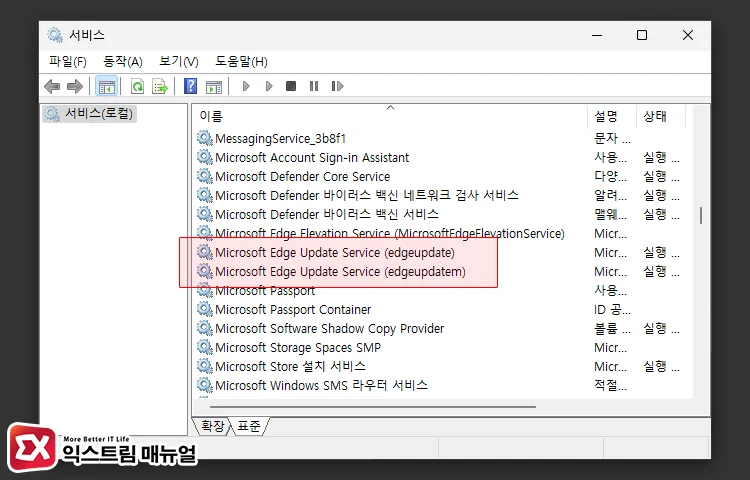The height and width of the screenshot is (480, 750).
Task: Click the horizontal scrollbar of services list
Action: click(x=373, y=407)
